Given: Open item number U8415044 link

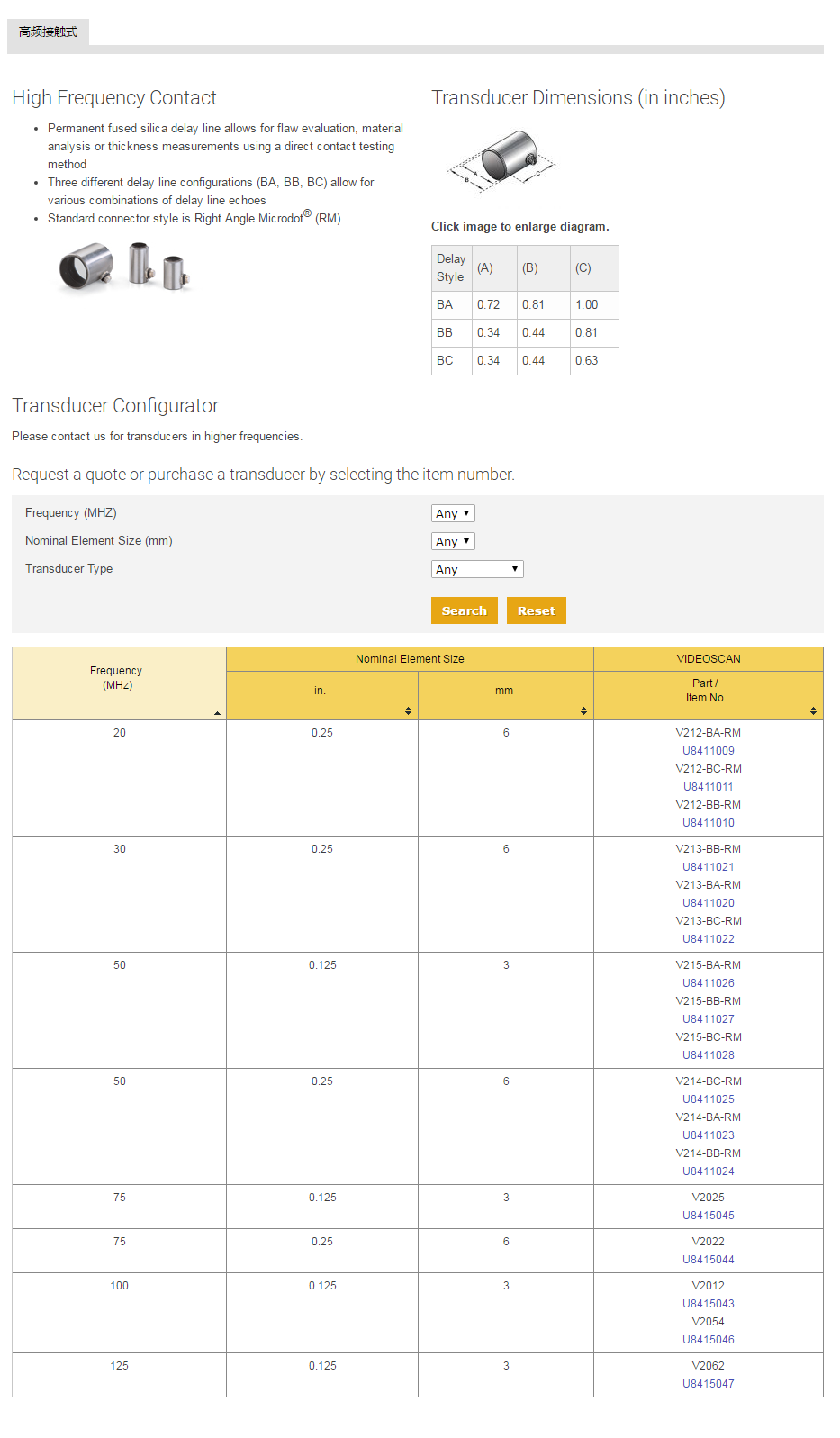Looking at the screenshot, I should (709, 1260).
